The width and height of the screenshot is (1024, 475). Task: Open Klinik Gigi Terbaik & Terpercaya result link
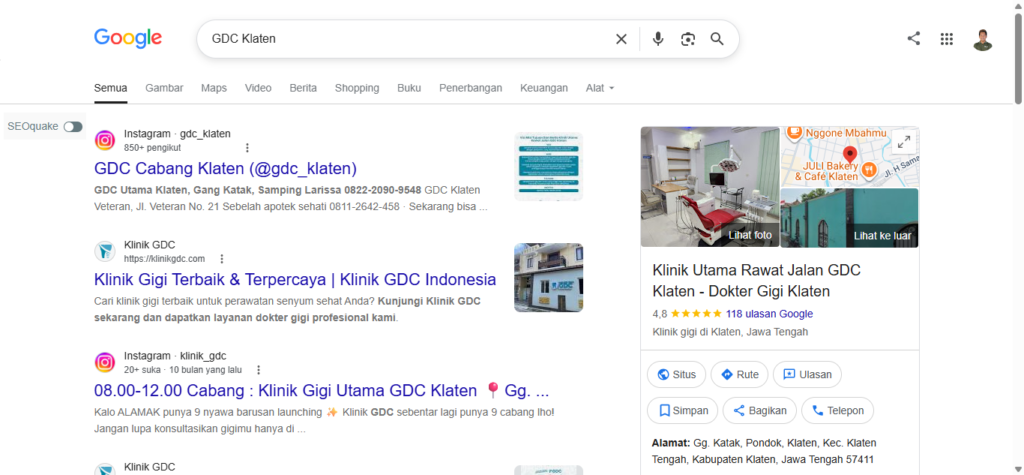pos(295,280)
